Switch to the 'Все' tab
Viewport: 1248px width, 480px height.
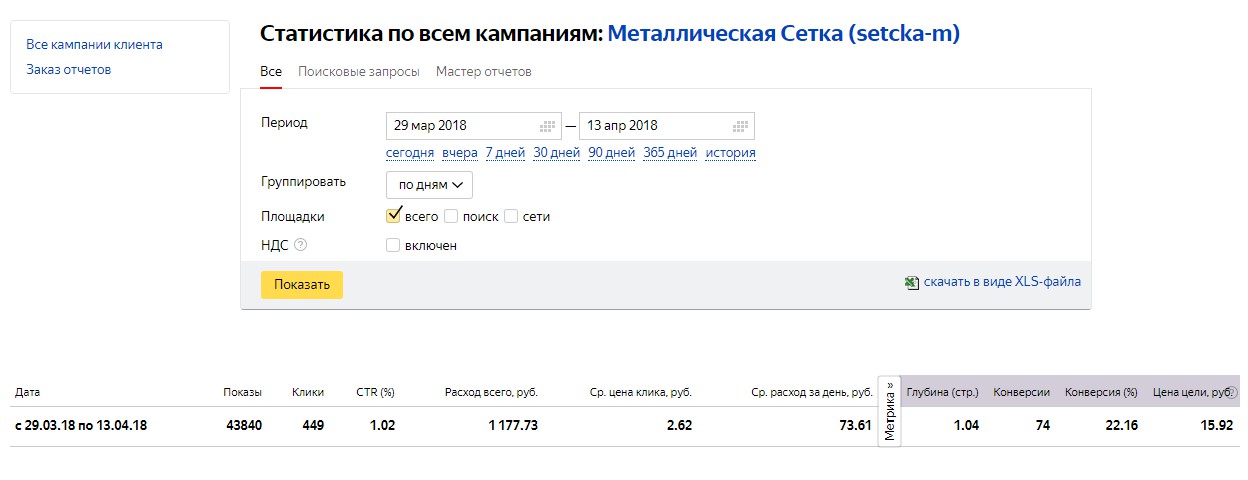[x=271, y=72]
